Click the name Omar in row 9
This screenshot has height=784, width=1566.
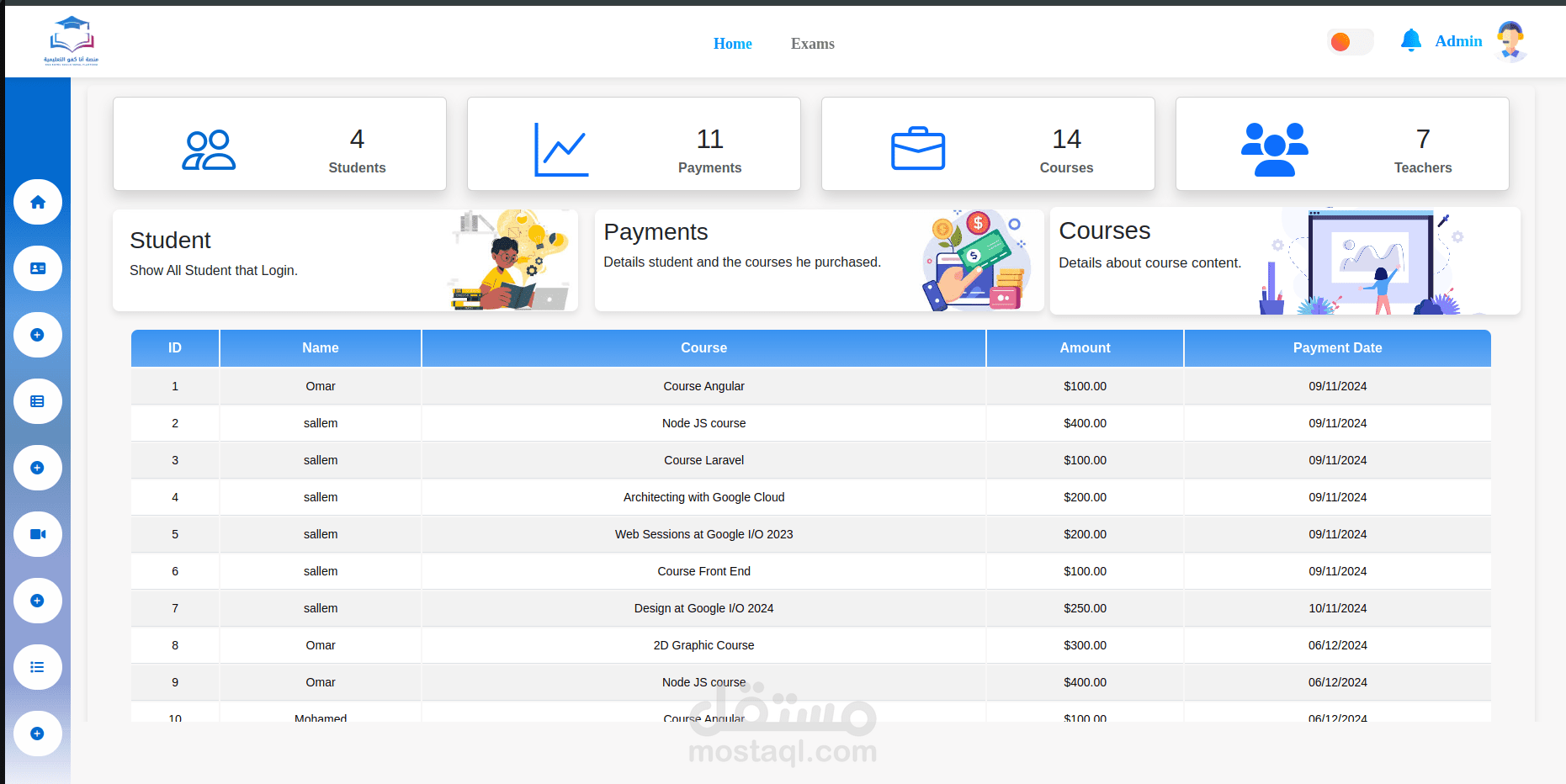point(321,682)
